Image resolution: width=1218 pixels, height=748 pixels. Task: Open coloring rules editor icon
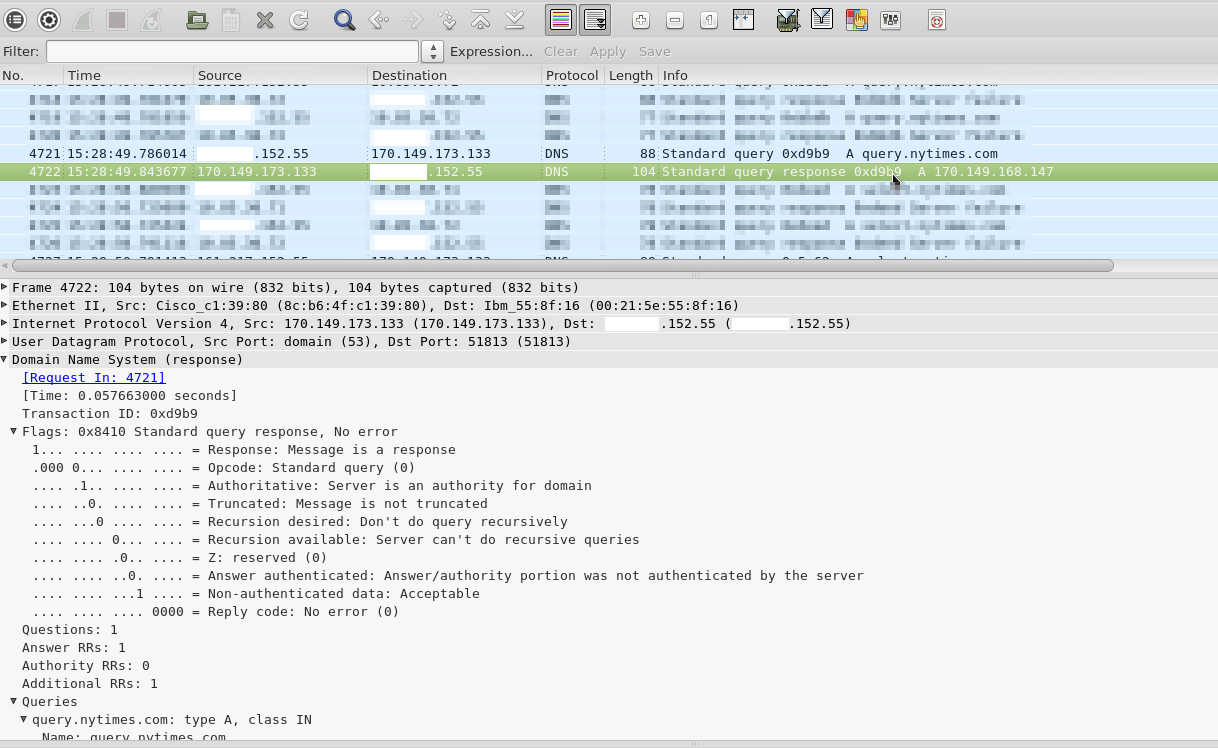coord(856,19)
